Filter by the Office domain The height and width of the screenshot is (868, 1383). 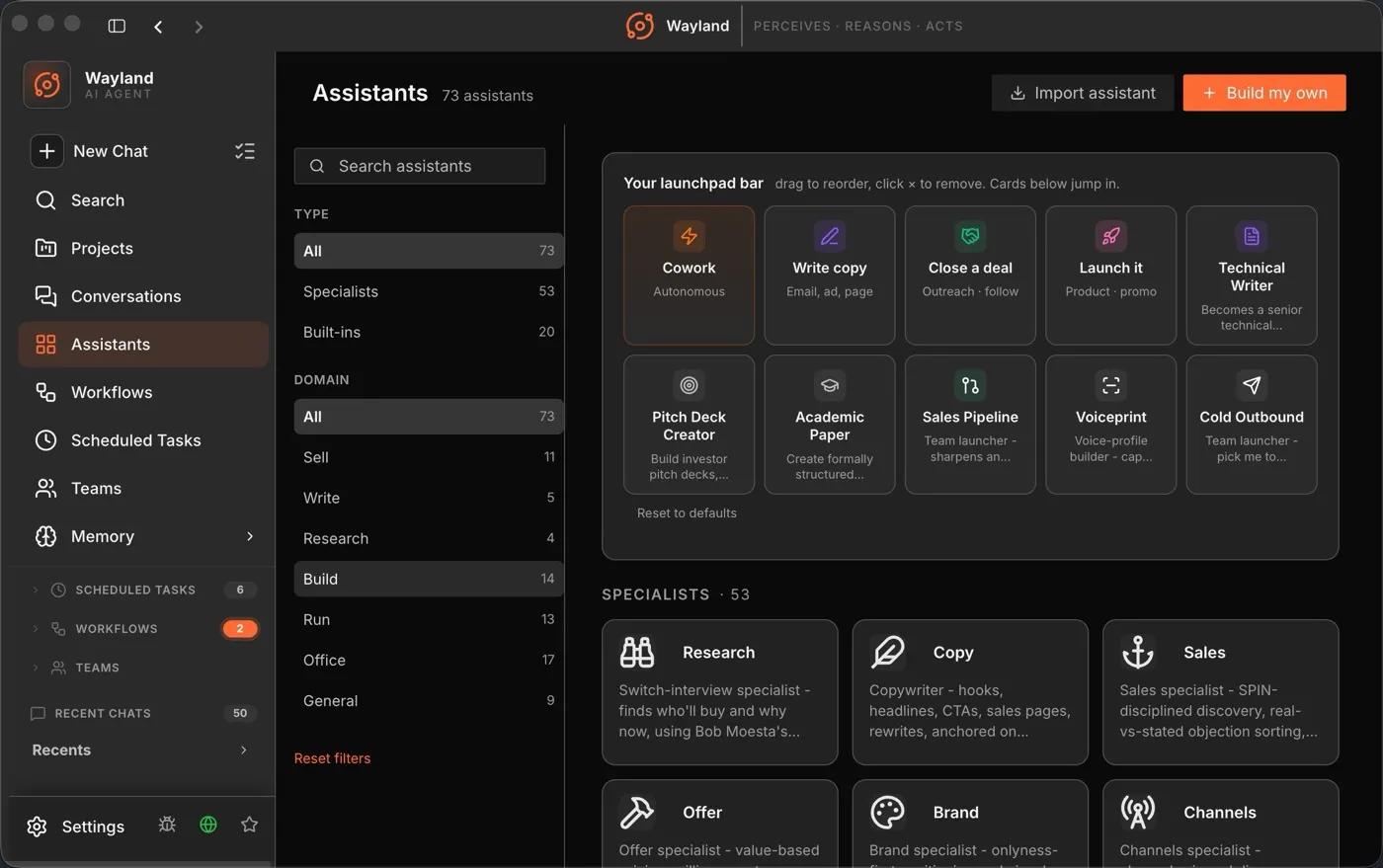click(429, 660)
